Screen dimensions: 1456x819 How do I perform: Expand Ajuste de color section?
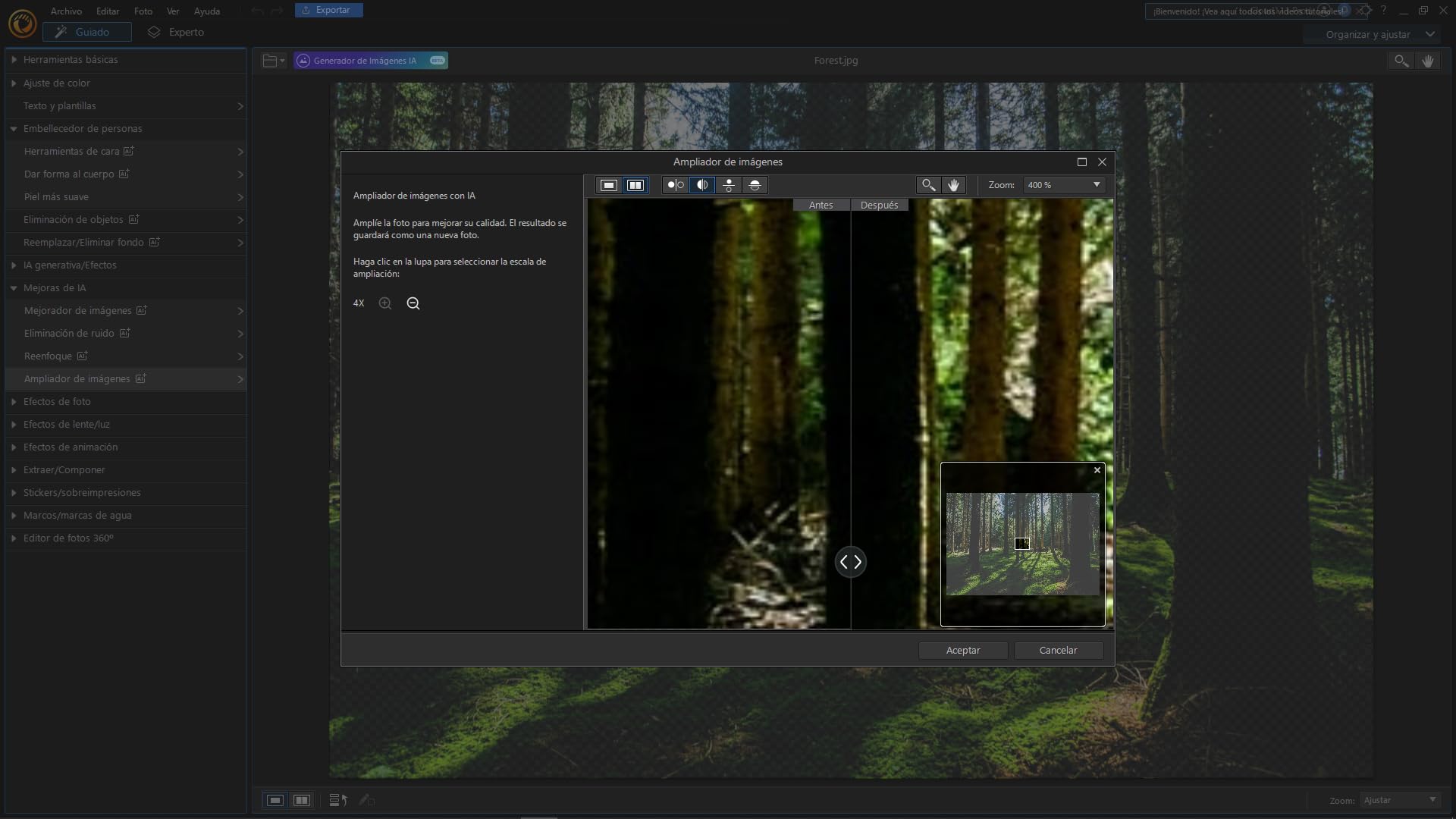point(126,83)
